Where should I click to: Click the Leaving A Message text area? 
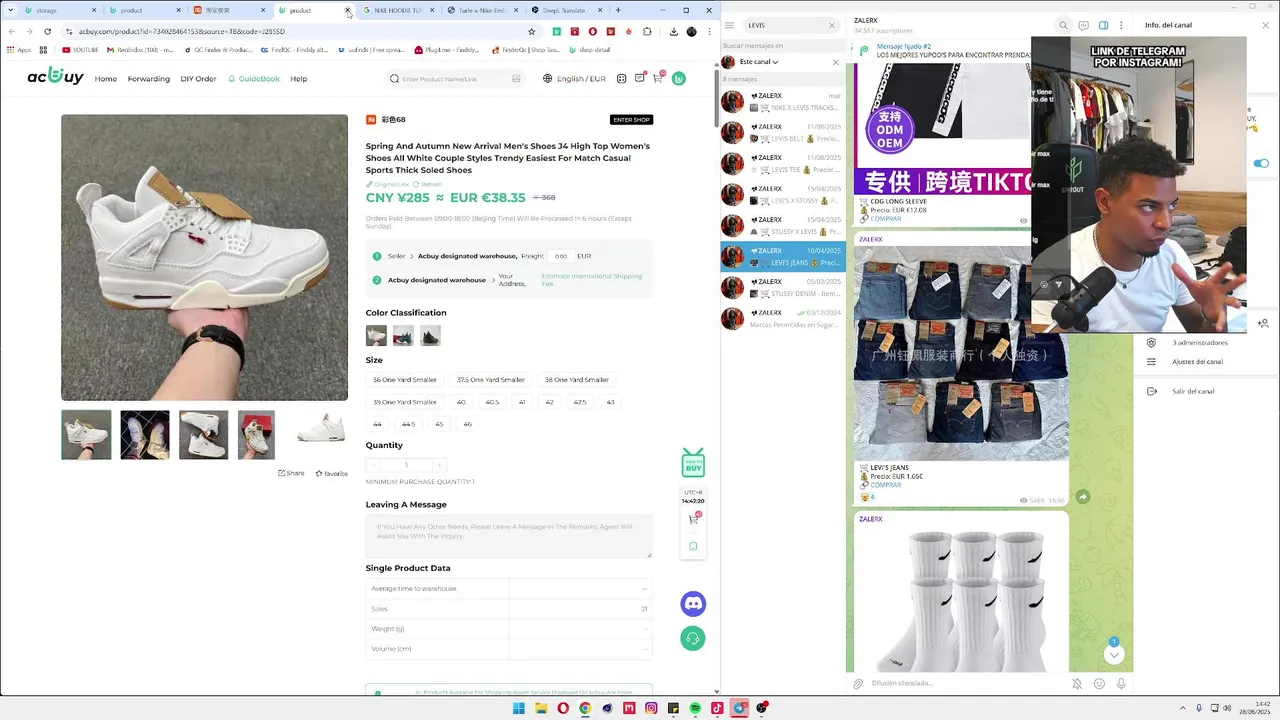click(x=509, y=537)
